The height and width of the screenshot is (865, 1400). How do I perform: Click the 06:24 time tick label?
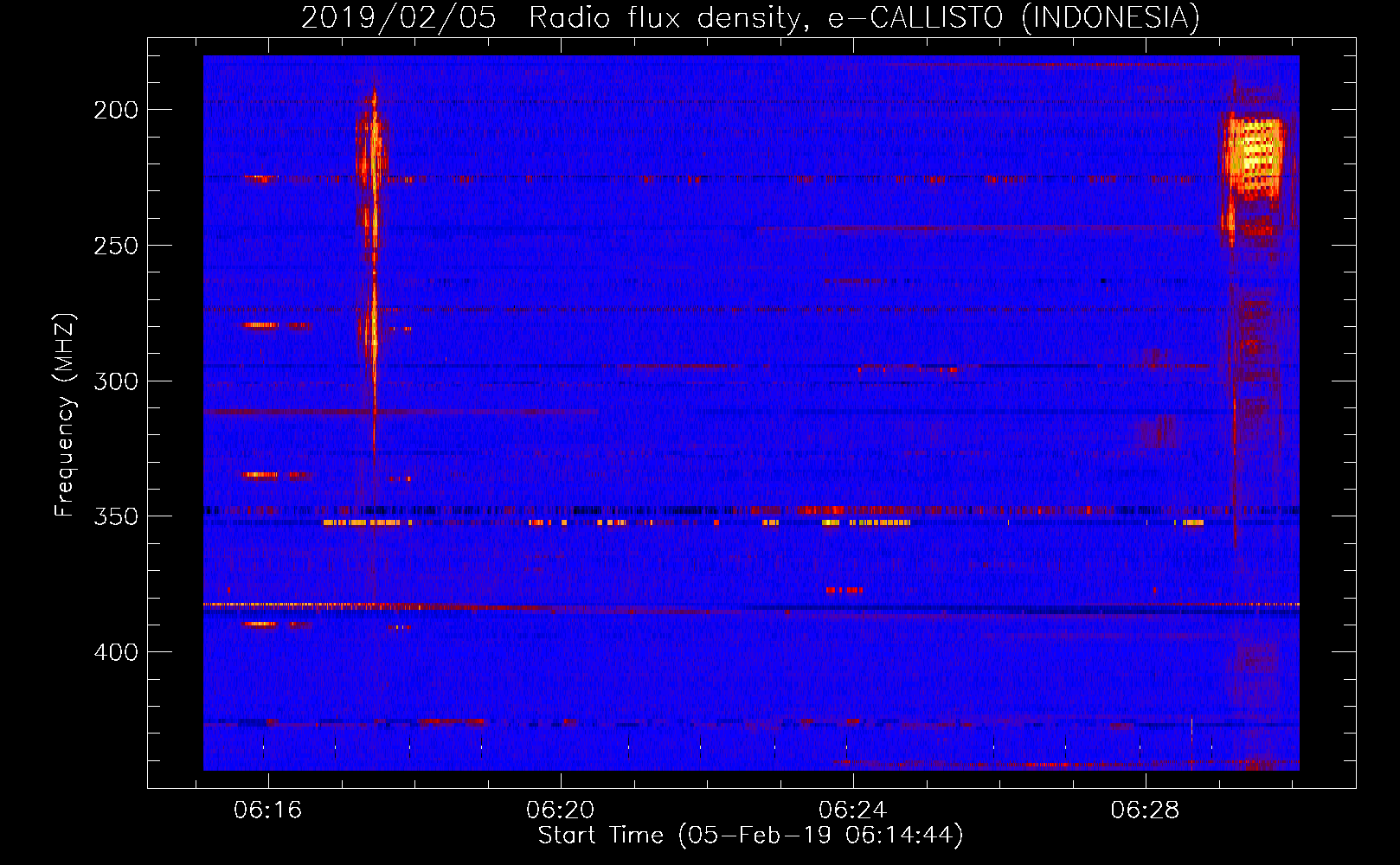click(853, 810)
